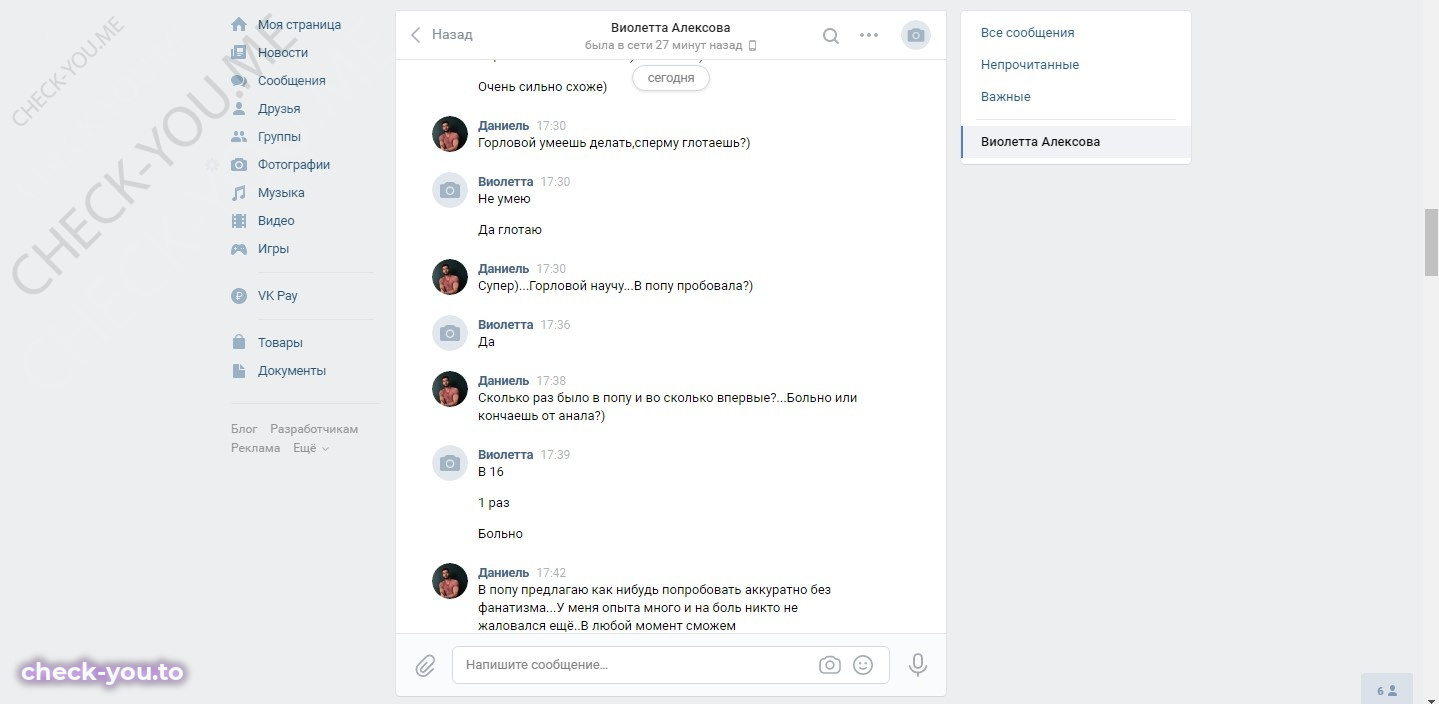
Task: Click the Назад back button
Action: (x=441, y=34)
